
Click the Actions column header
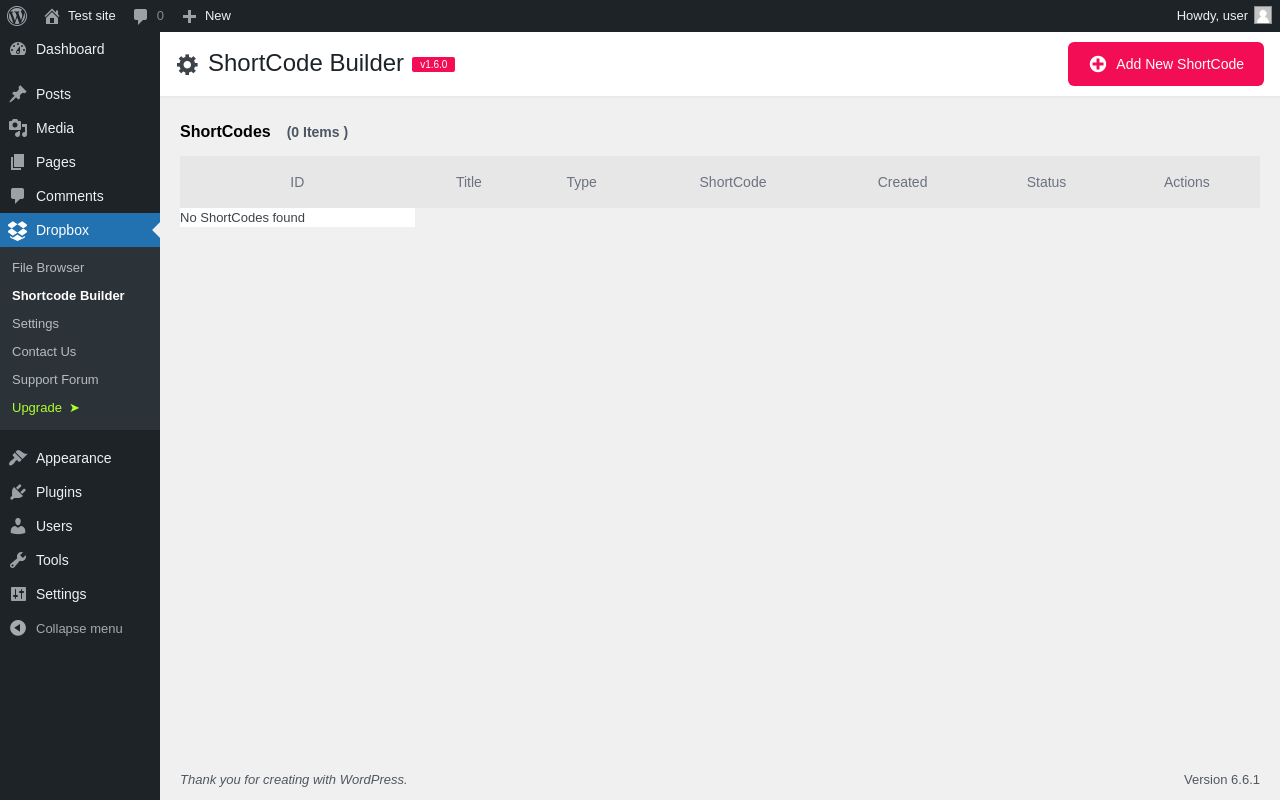pos(1187,182)
